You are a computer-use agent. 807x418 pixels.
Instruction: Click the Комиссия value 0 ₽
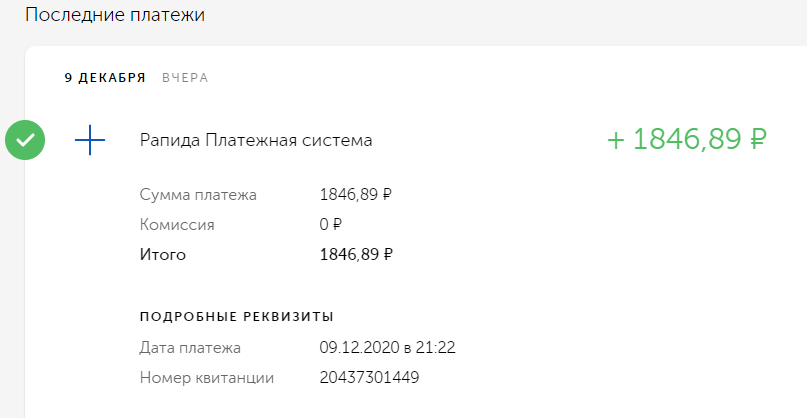click(x=331, y=225)
